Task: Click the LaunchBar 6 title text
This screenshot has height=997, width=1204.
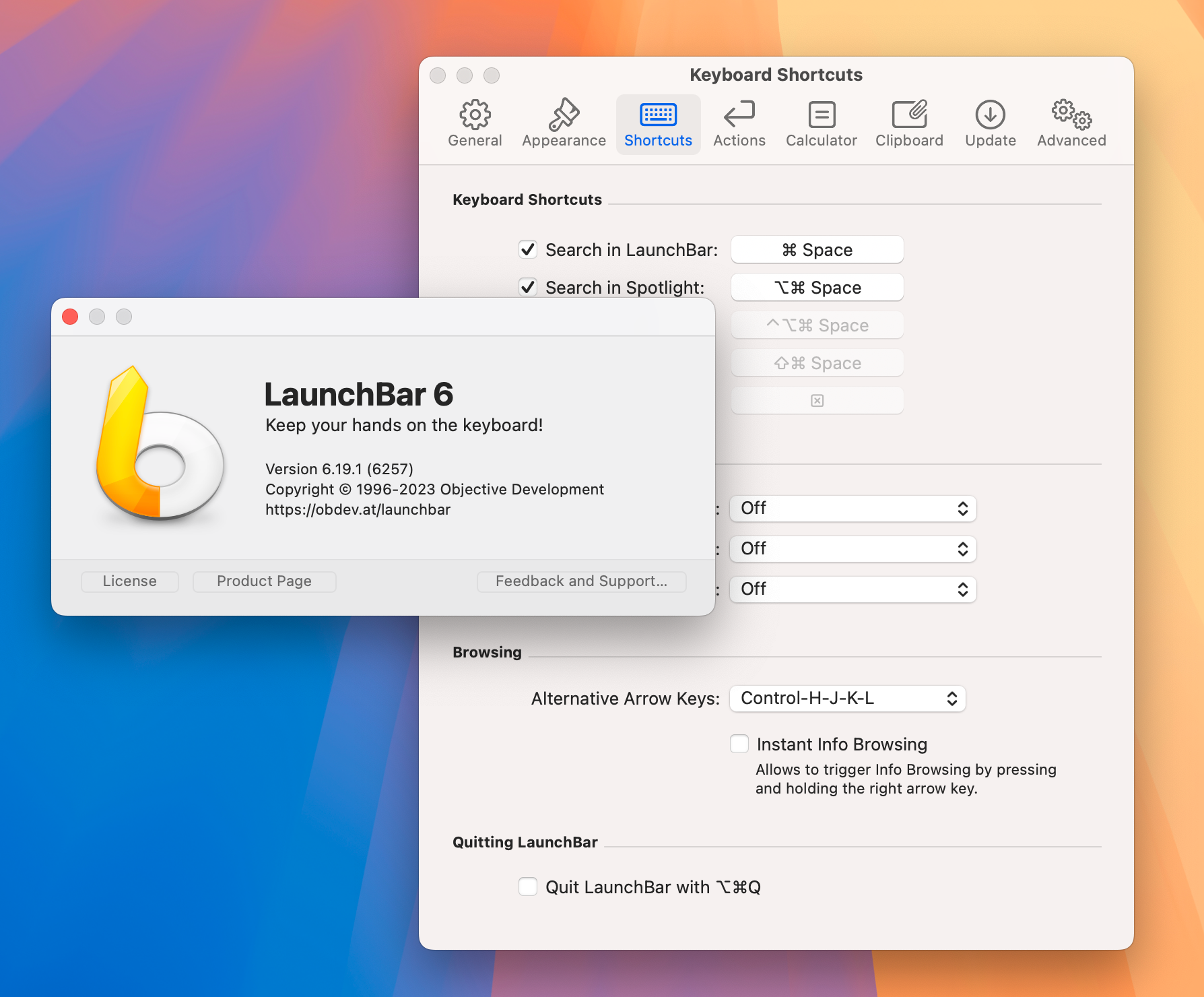Action: [358, 395]
